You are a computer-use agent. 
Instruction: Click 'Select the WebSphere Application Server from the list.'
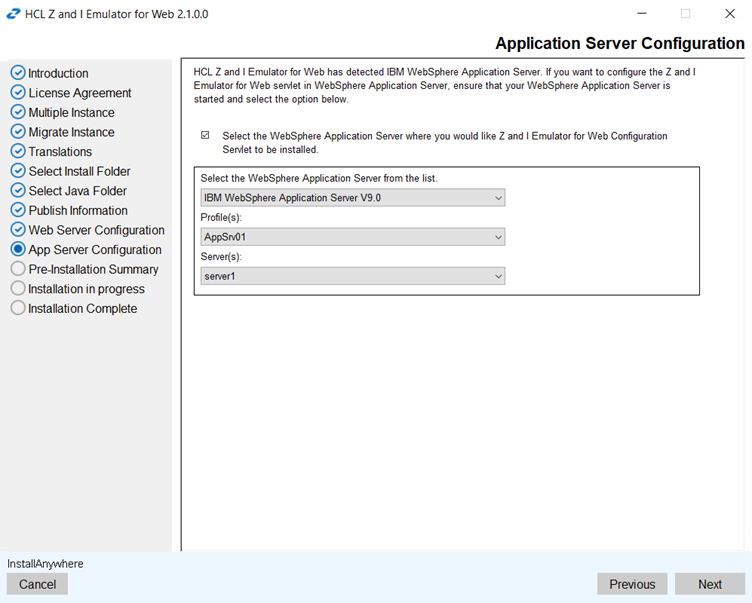[319, 178]
